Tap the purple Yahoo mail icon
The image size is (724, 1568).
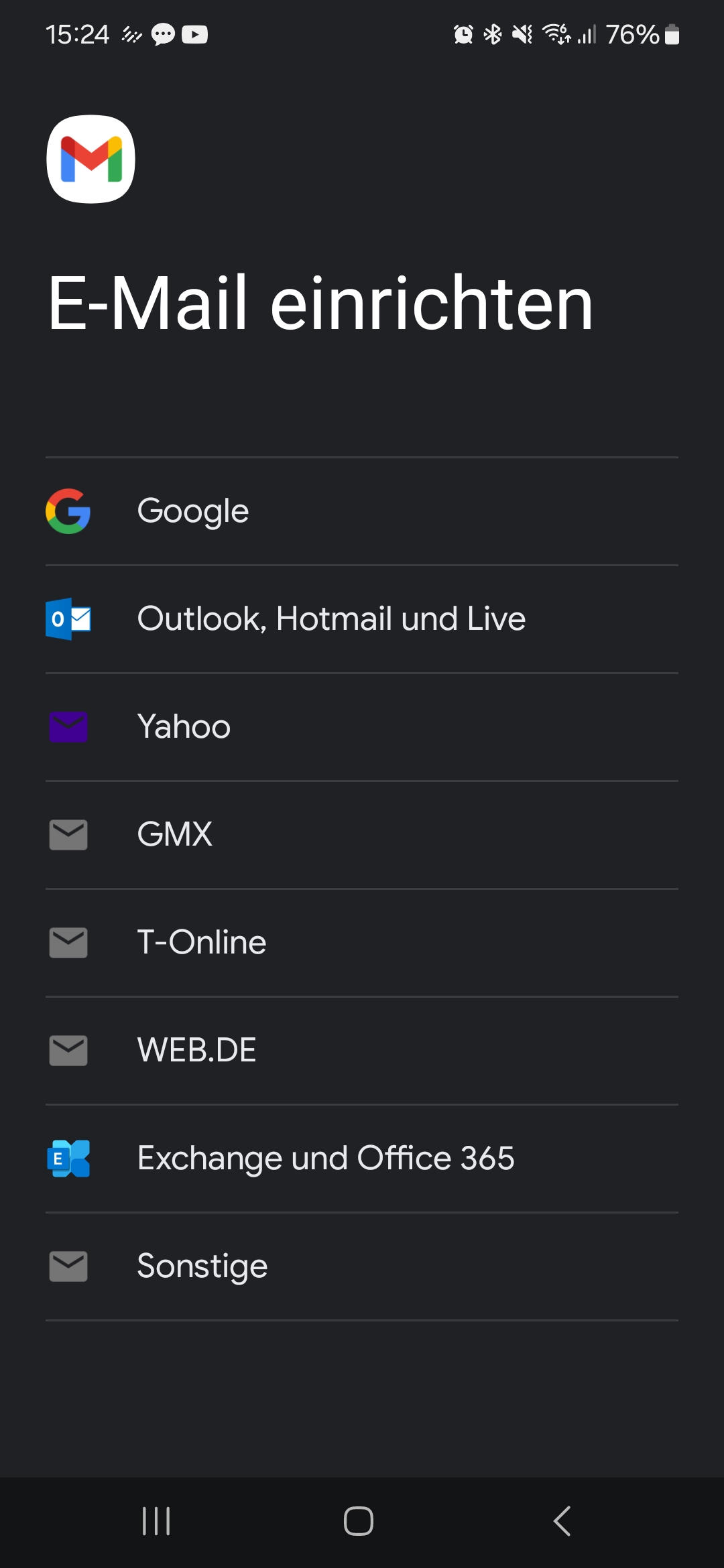68,727
